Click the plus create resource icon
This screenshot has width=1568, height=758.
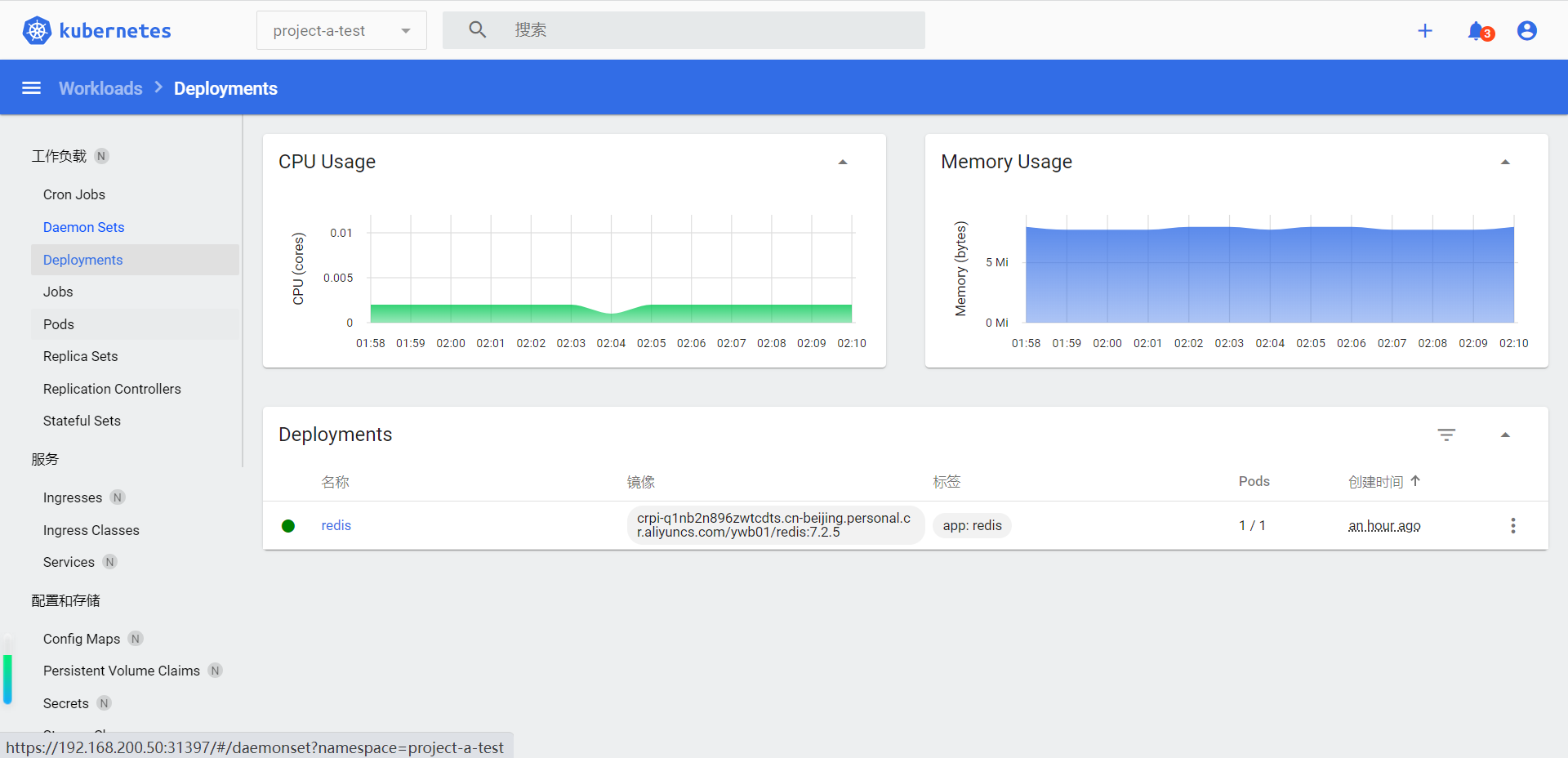coord(1425,31)
